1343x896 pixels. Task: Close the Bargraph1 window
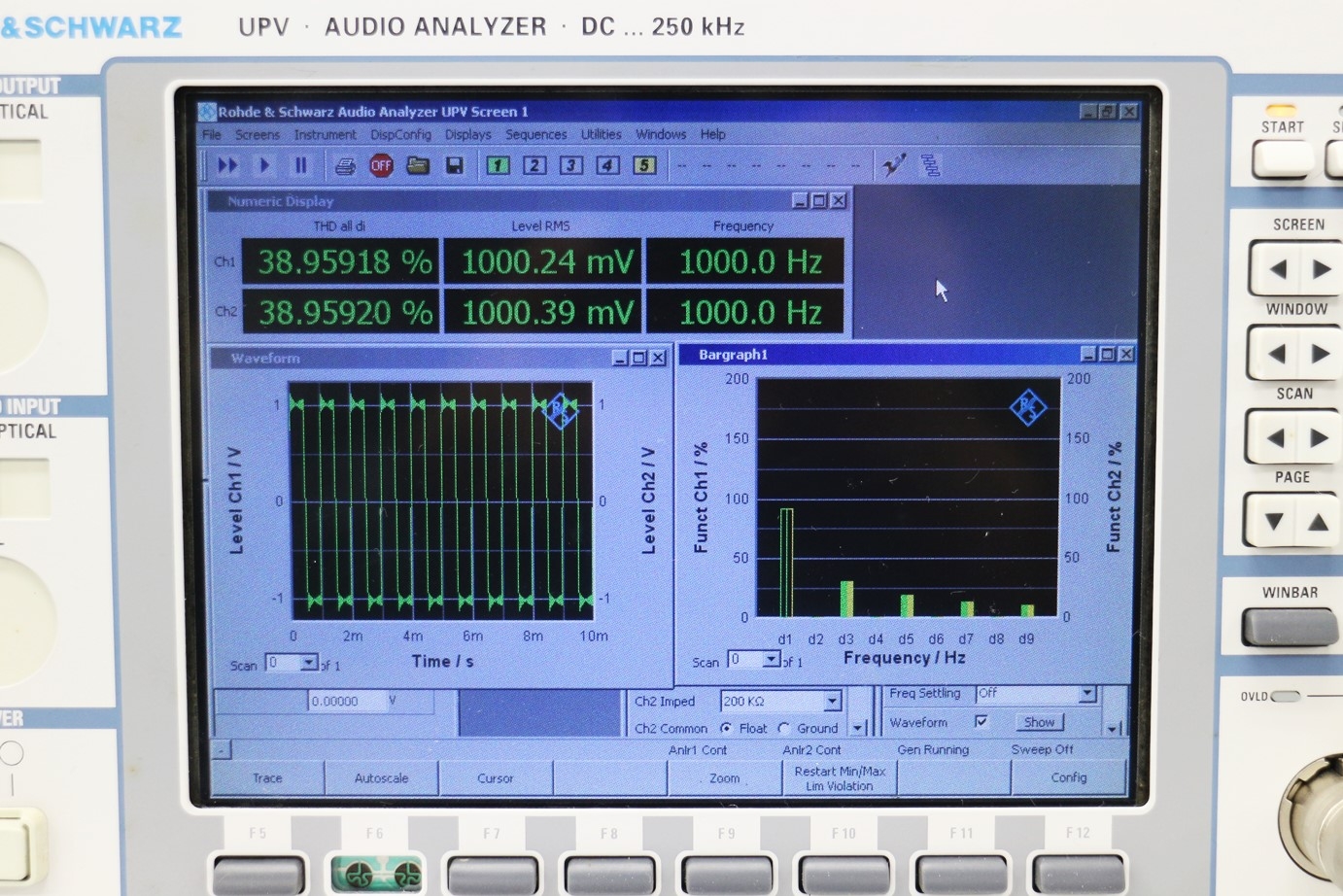click(1126, 354)
